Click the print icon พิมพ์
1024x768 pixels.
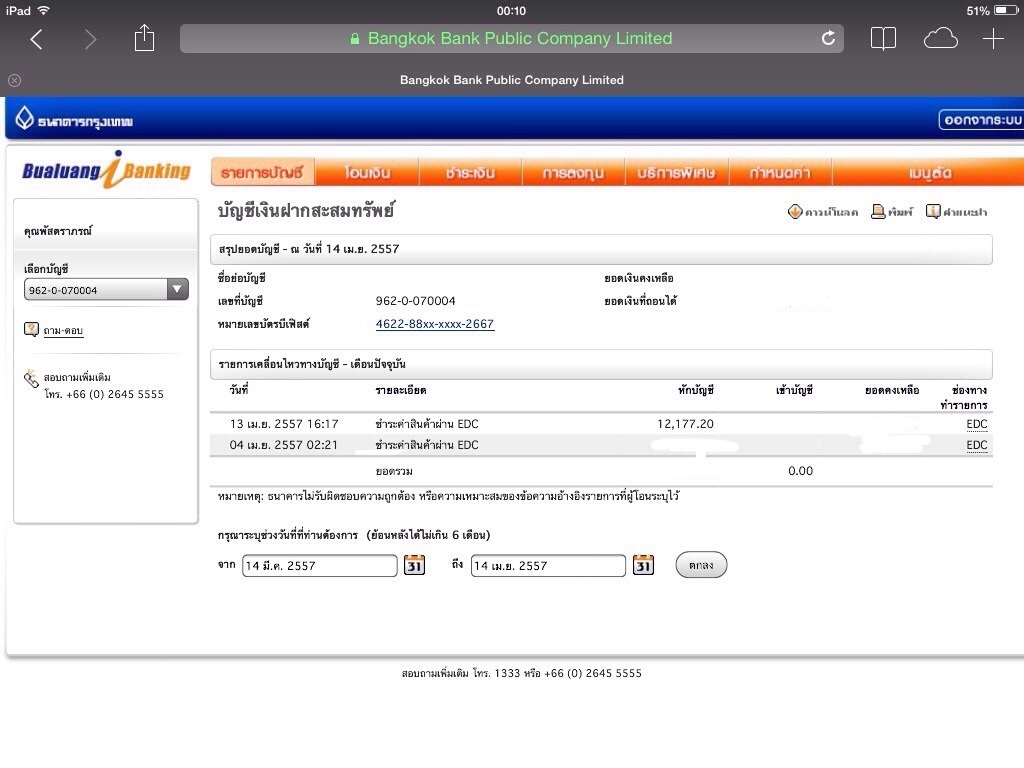[x=878, y=212]
